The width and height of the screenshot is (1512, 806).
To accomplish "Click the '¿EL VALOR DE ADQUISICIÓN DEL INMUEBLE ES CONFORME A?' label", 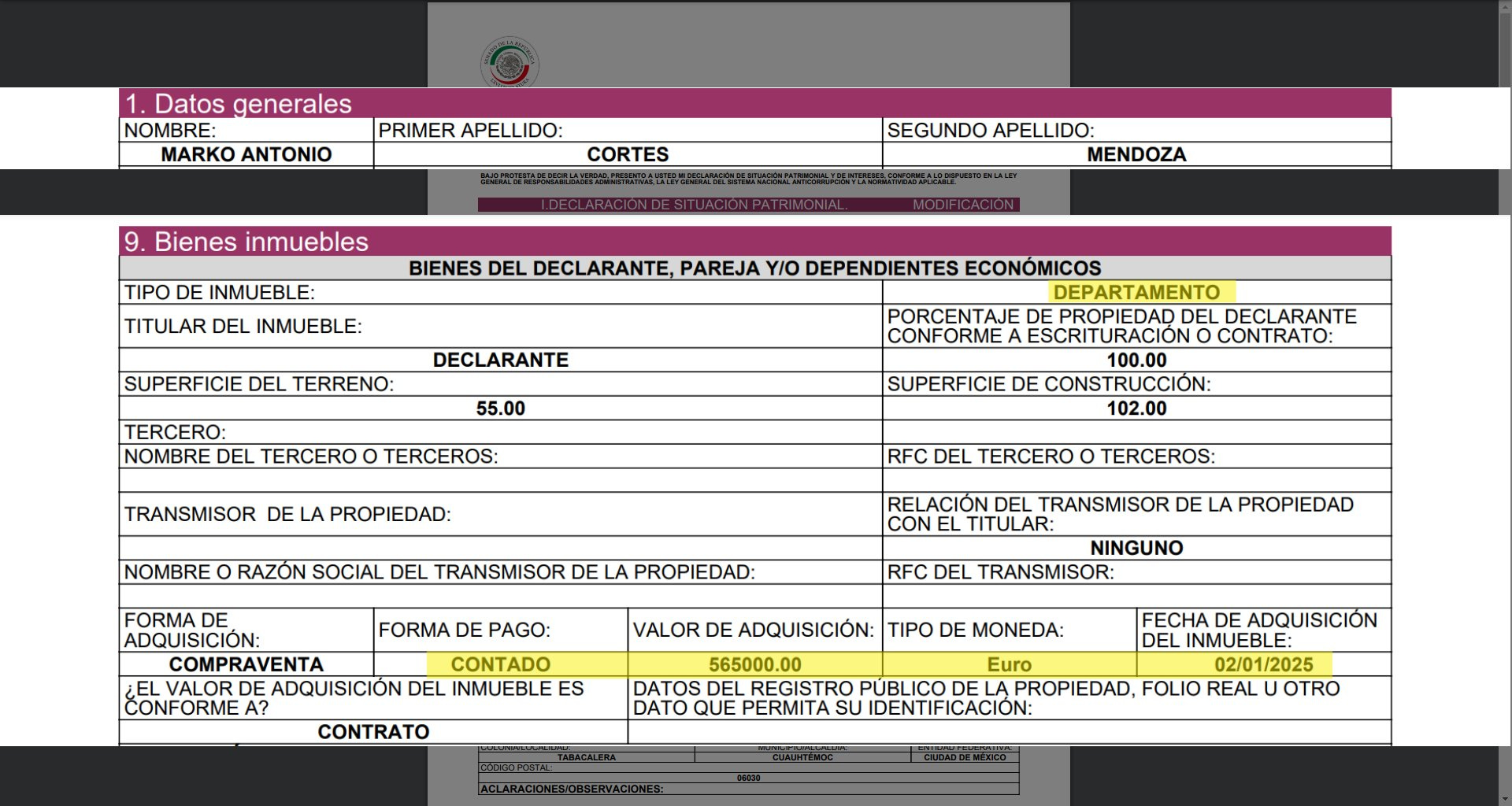I will point(354,698).
